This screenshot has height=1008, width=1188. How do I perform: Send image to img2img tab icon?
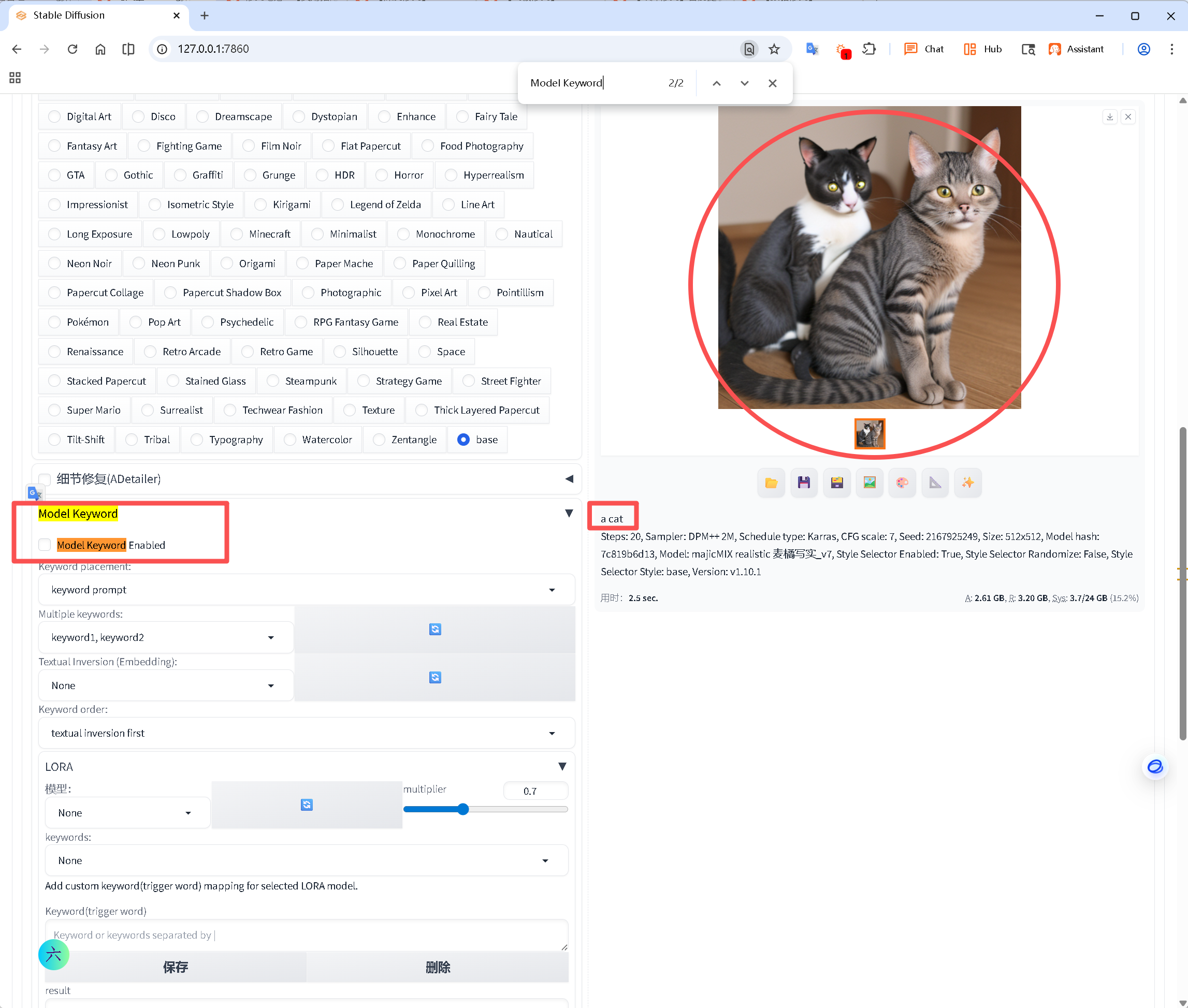click(x=870, y=483)
